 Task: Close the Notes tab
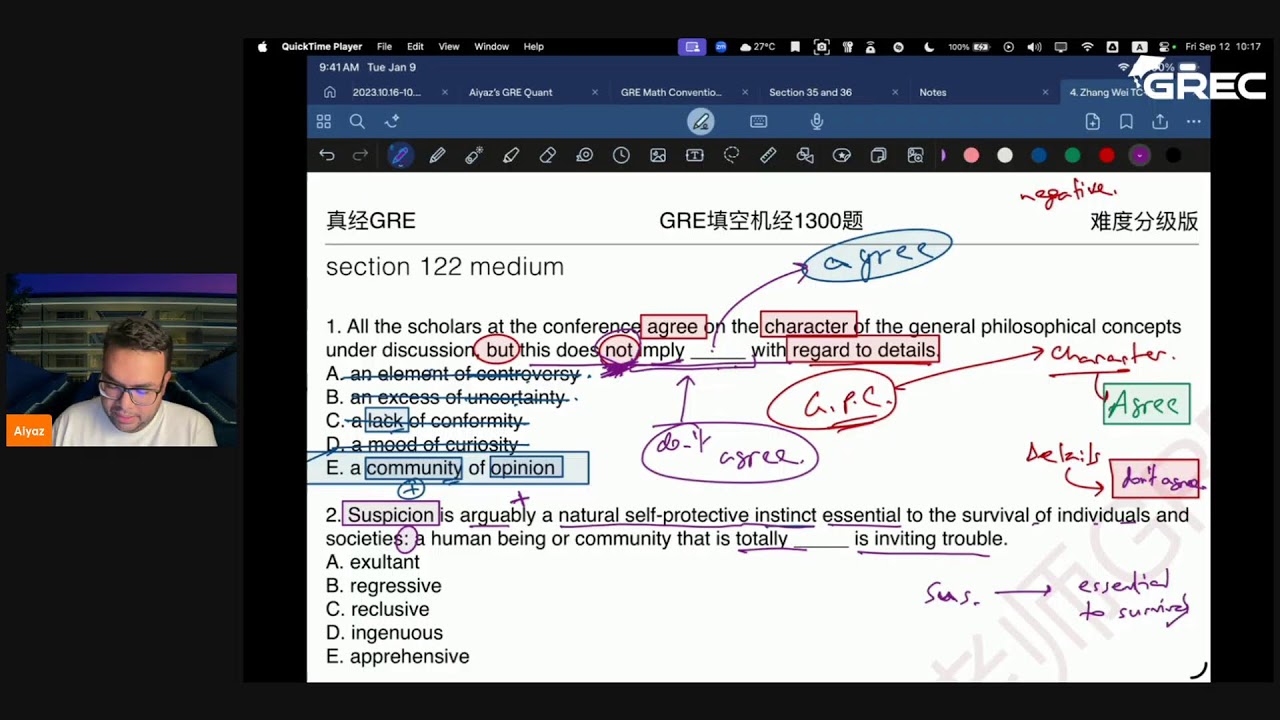coord(1046,92)
